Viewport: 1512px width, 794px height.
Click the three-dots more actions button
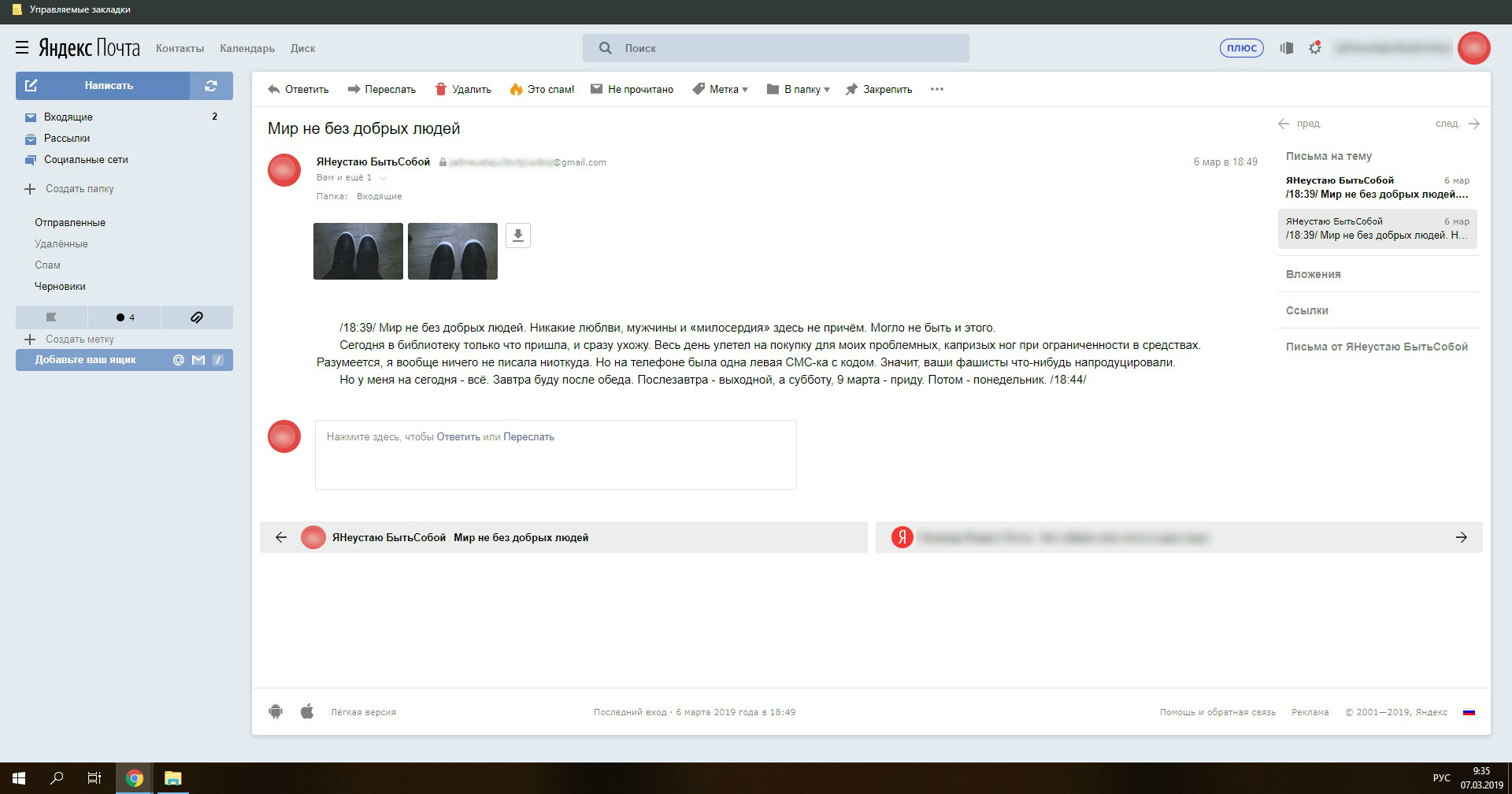click(936, 89)
